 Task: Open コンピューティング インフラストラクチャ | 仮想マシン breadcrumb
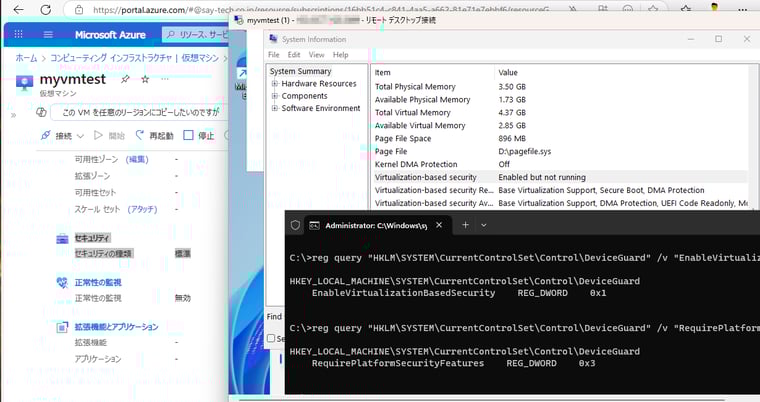tap(135, 58)
